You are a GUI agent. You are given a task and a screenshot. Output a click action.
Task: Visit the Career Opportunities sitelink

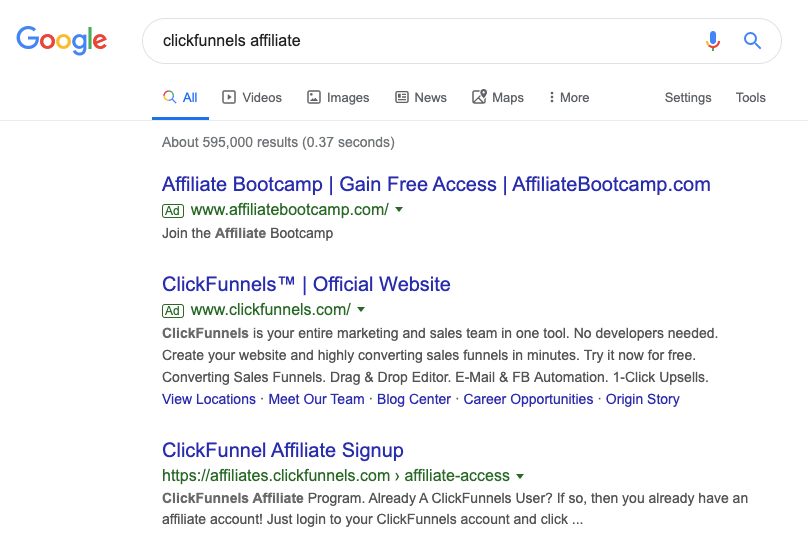[528, 400]
